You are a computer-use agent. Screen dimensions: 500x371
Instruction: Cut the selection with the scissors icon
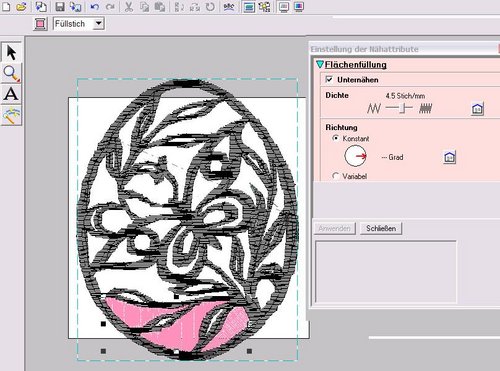tap(129, 7)
